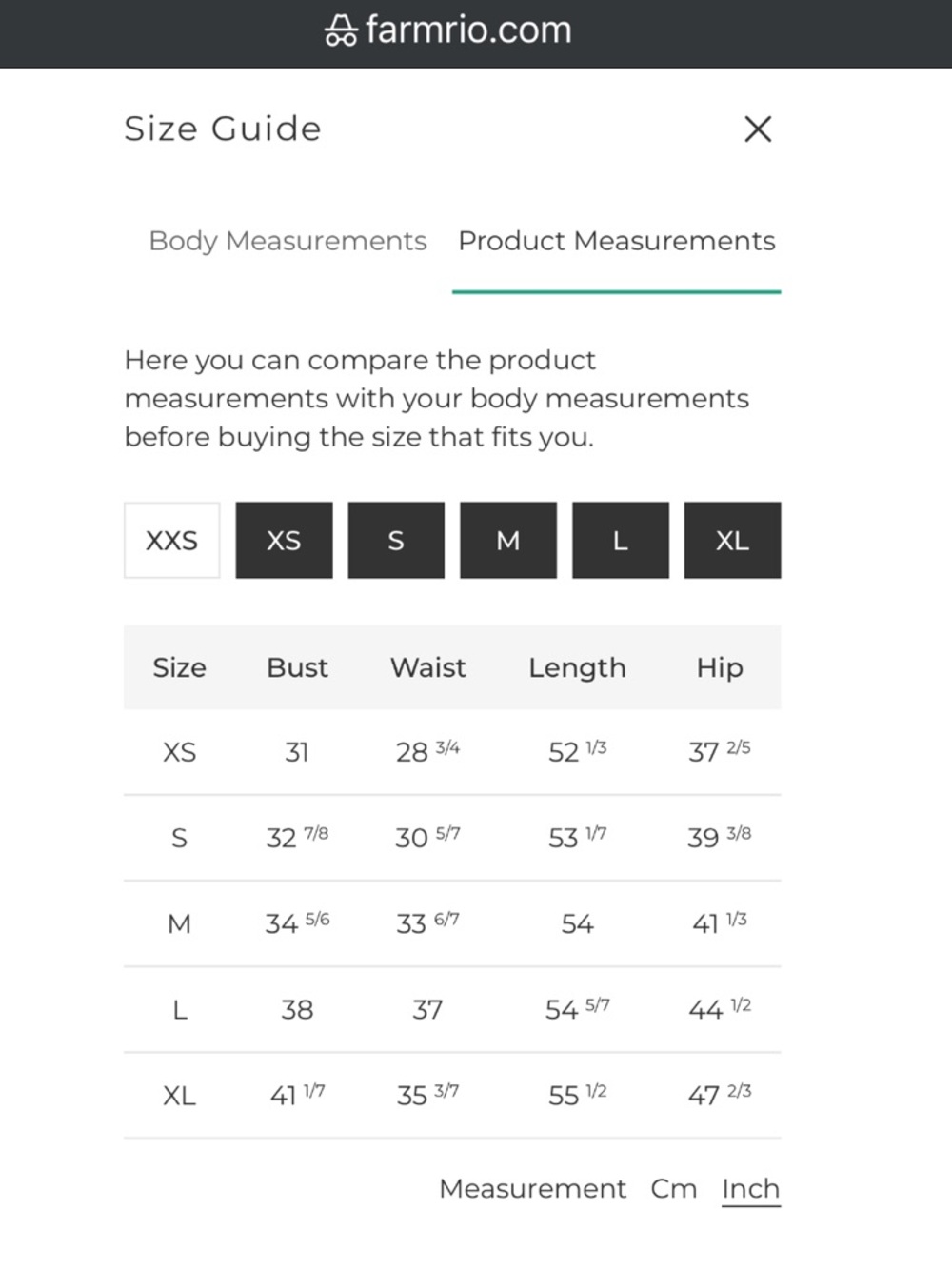Close the Size Guide with X icon
Viewport: 952px width, 1269px height.
click(x=758, y=129)
